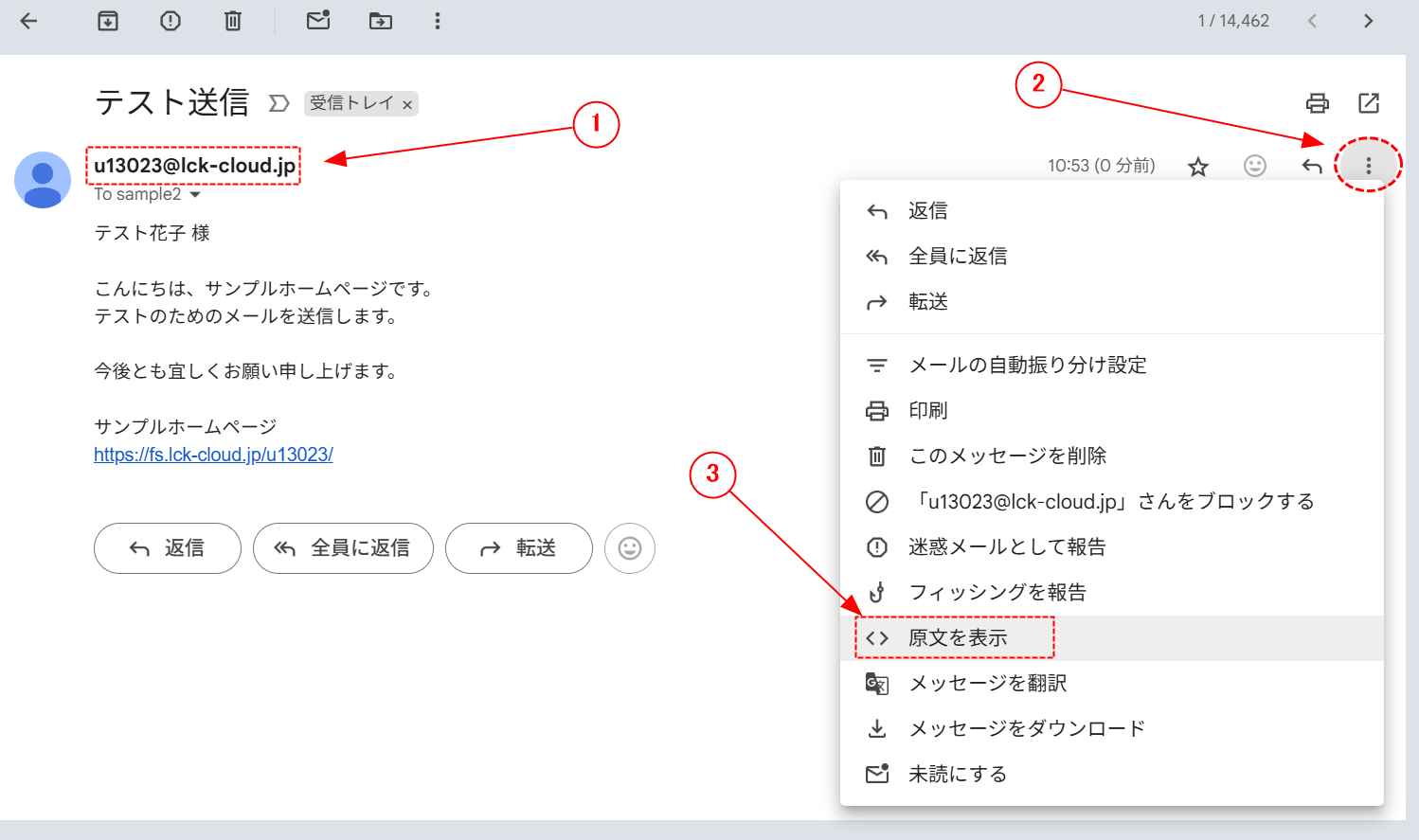Screen dimensions: 1419x840
Task: Choose このメッセージを削除 menu item
Action: (1112, 456)
